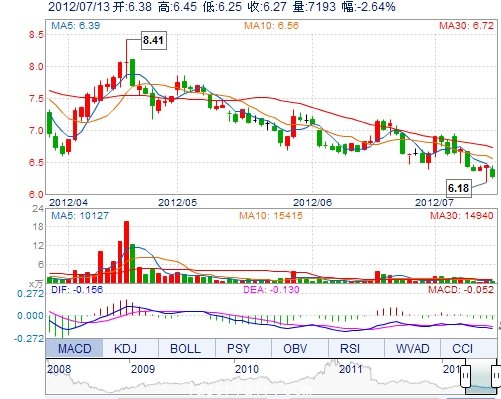The height and width of the screenshot is (399, 501).
Task: Click the MA30 price legend label
Action: 466,25
